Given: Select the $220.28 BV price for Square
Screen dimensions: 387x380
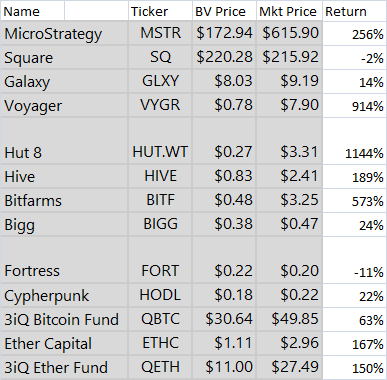Looking at the screenshot, I should [224, 57].
